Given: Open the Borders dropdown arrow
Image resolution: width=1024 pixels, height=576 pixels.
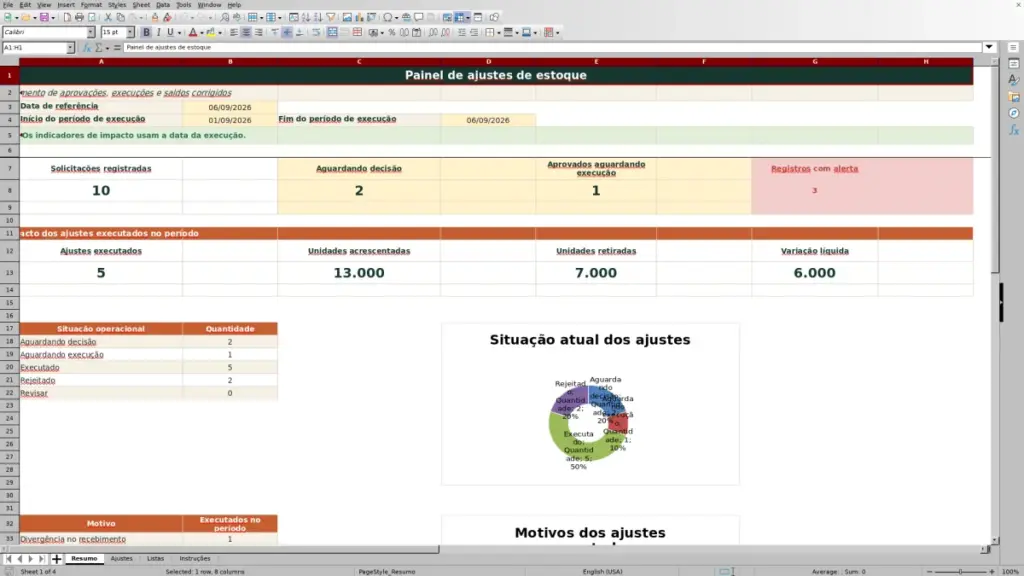Looking at the screenshot, I should tap(499, 33).
